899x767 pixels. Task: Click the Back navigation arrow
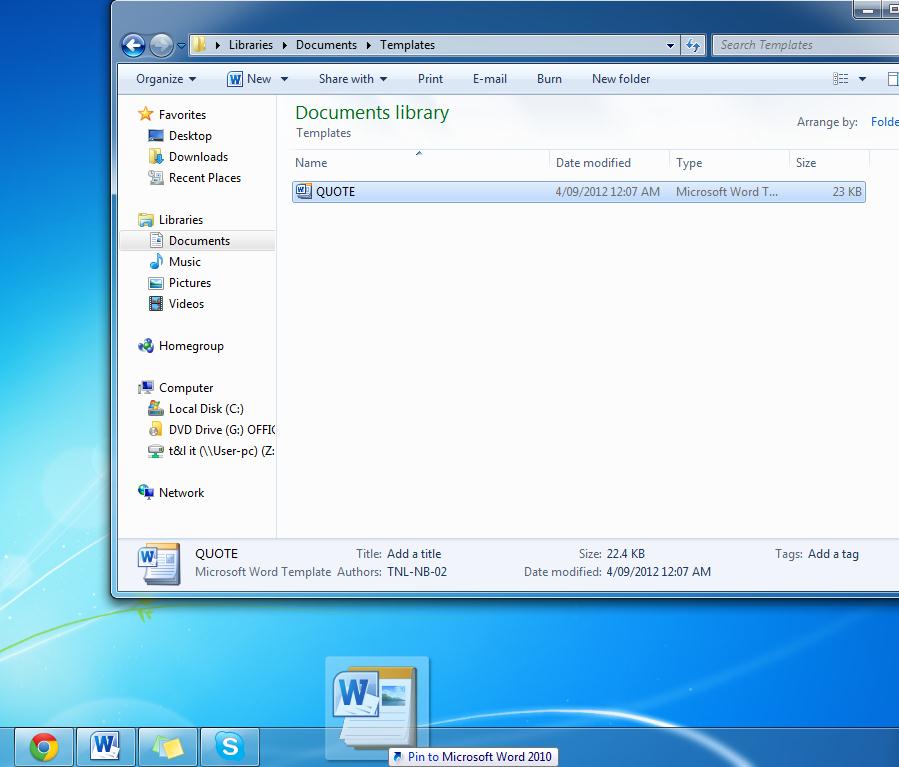click(x=134, y=45)
